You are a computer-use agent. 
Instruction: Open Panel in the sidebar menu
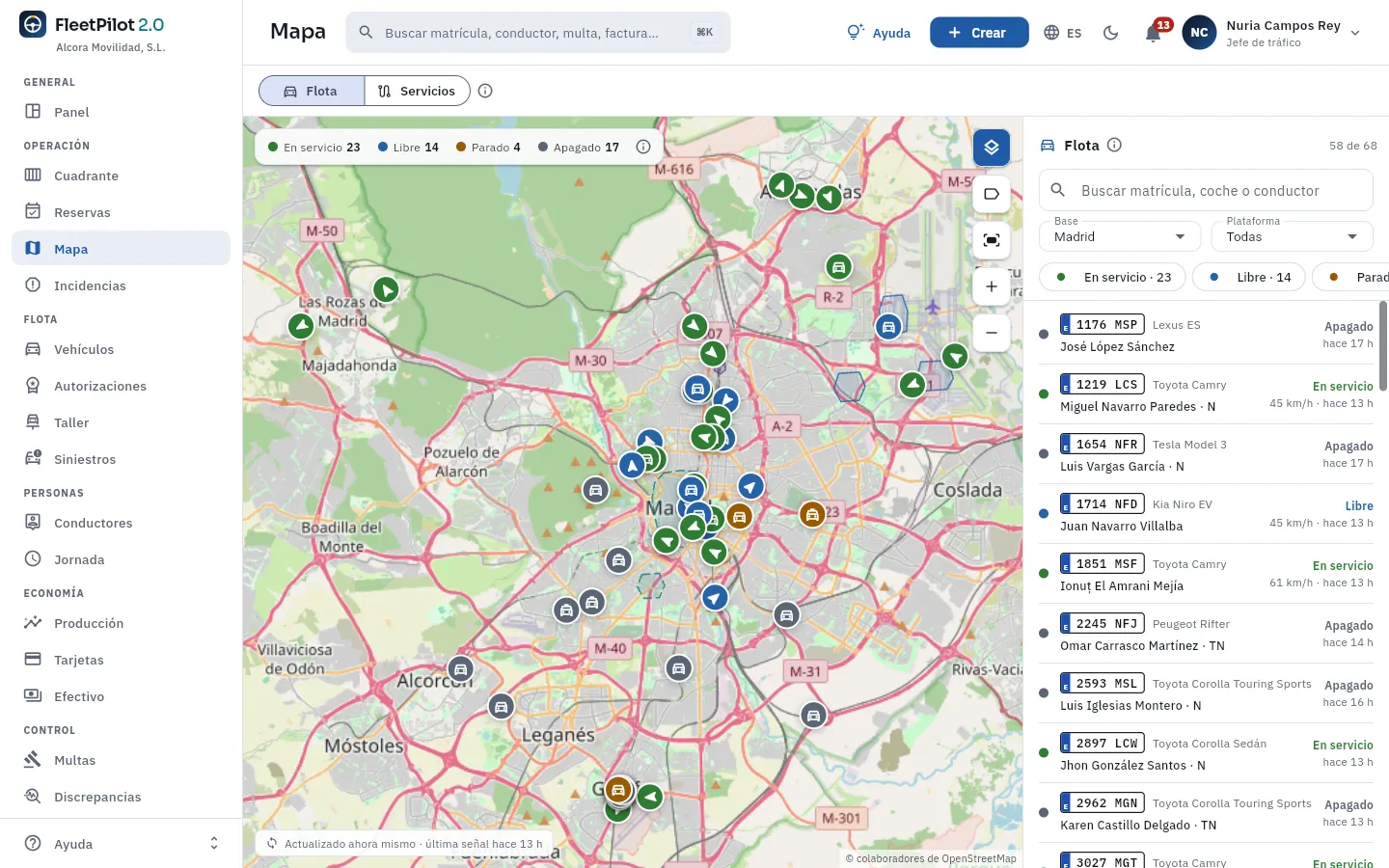click(122, 112)
